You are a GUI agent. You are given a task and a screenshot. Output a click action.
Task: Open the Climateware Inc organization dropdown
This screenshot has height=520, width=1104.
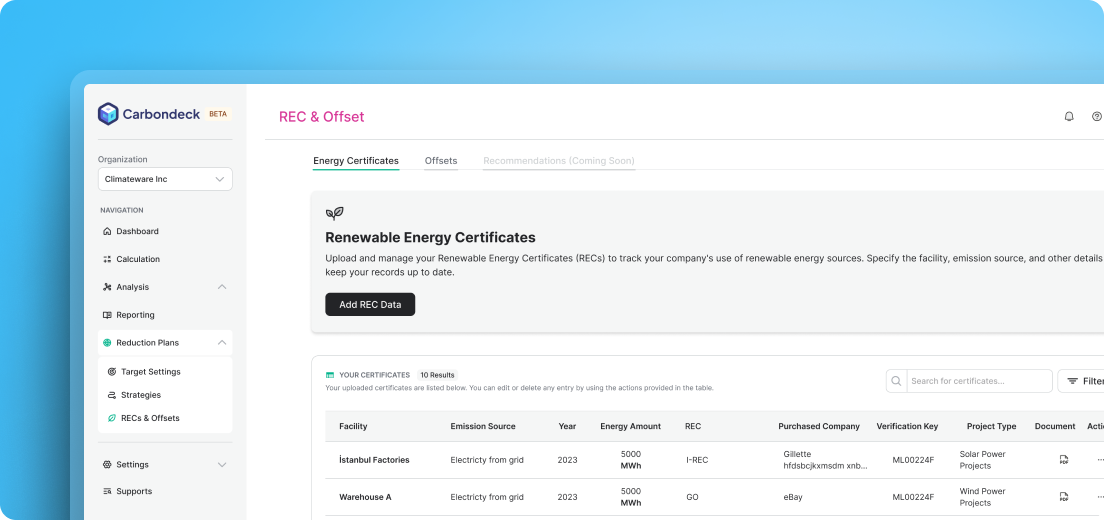coord(165,179)
